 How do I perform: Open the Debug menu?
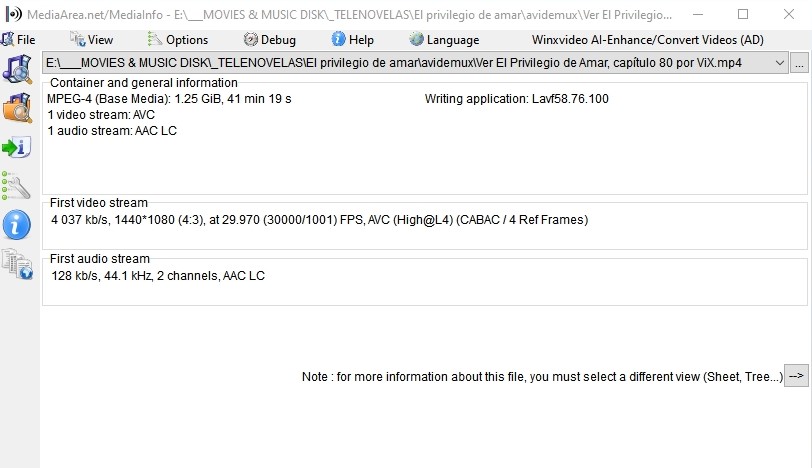point(270,40)
